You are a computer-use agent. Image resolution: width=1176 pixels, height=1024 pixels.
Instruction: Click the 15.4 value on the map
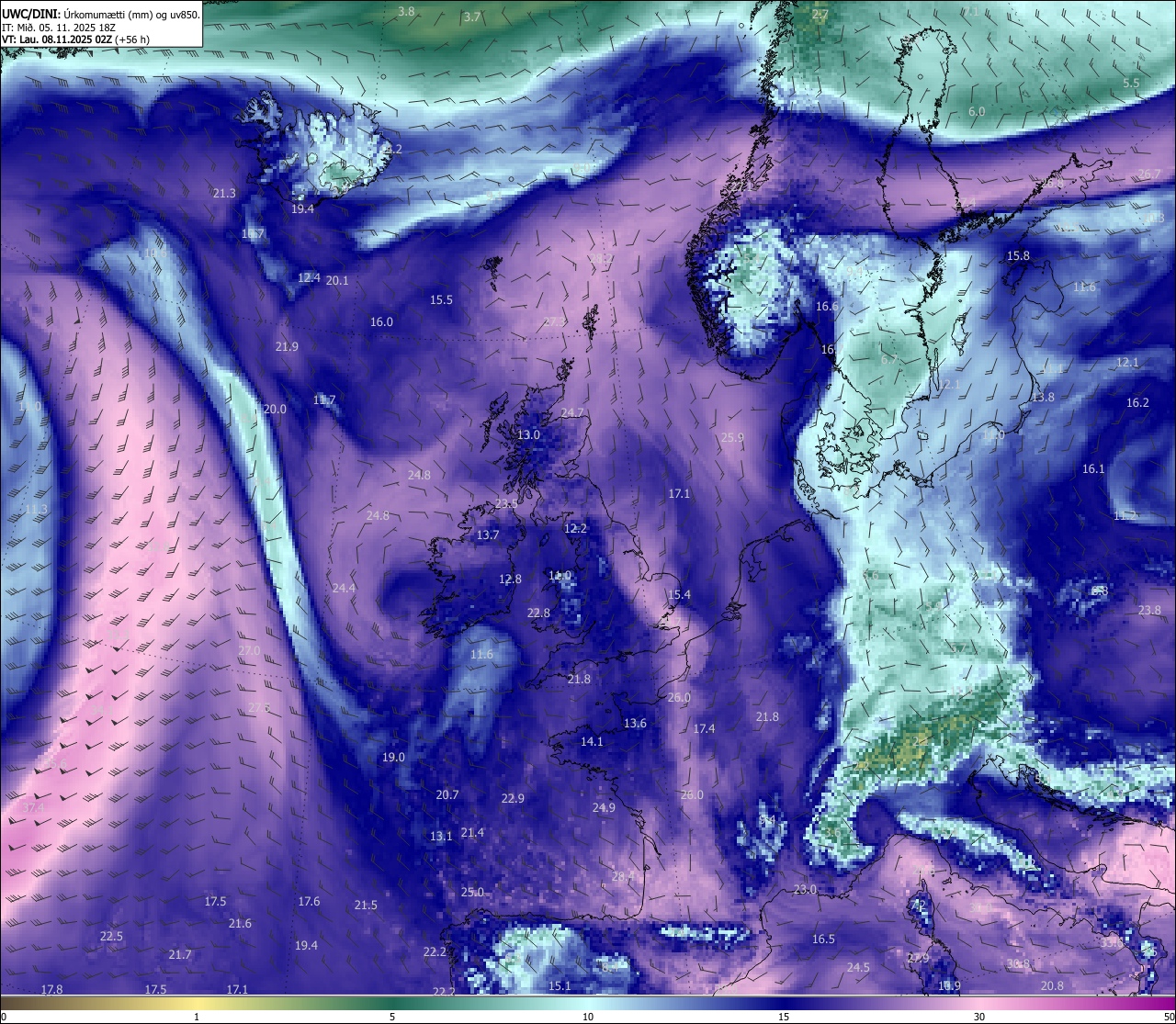click(x=679, y=594)
